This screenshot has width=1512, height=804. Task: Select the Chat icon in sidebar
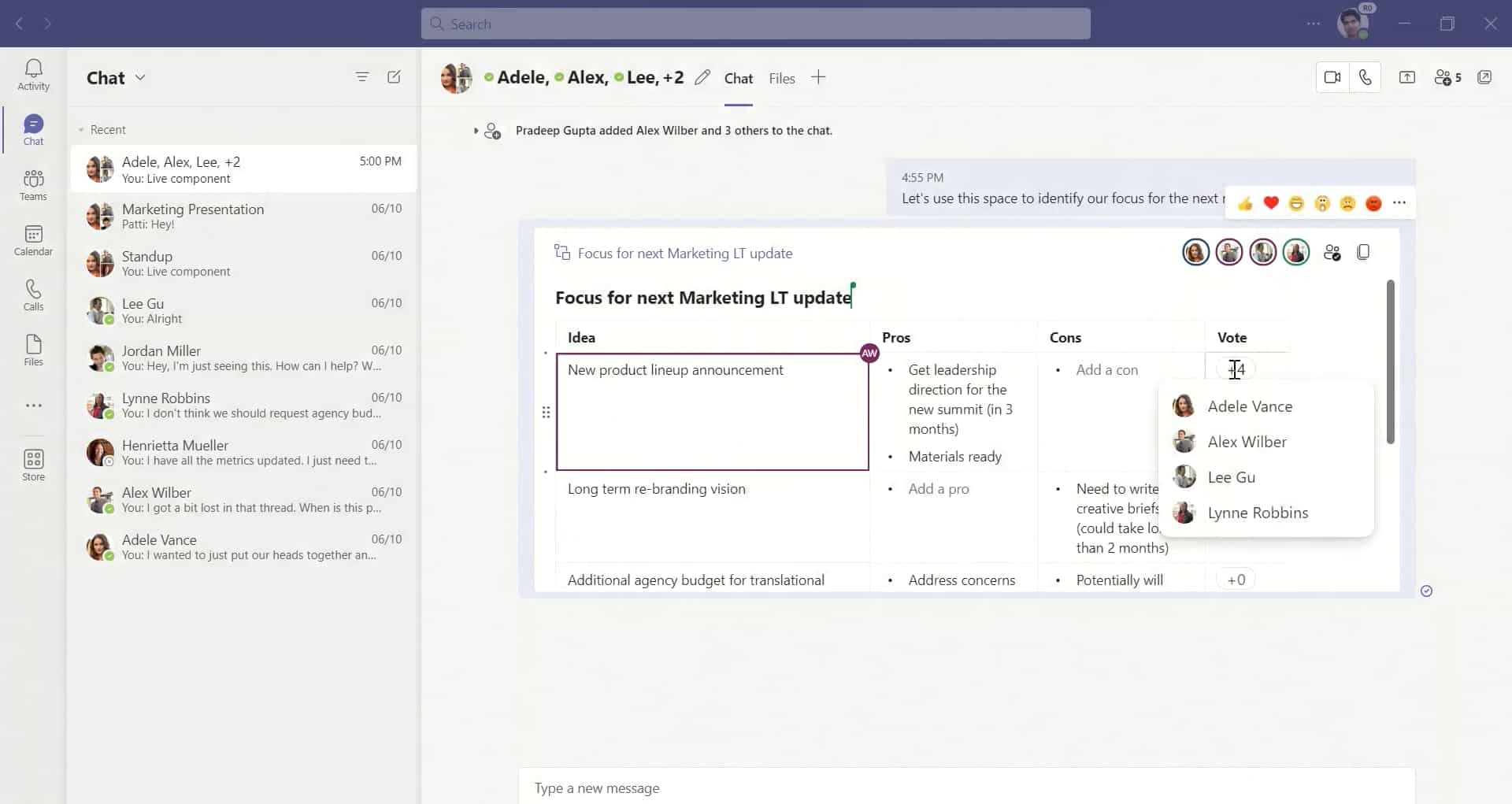click(x=33, y=130)
